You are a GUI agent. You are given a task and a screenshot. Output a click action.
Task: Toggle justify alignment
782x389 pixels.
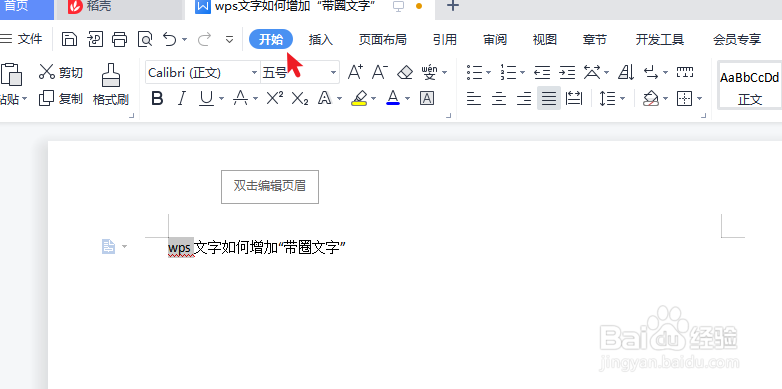[549, 98]
